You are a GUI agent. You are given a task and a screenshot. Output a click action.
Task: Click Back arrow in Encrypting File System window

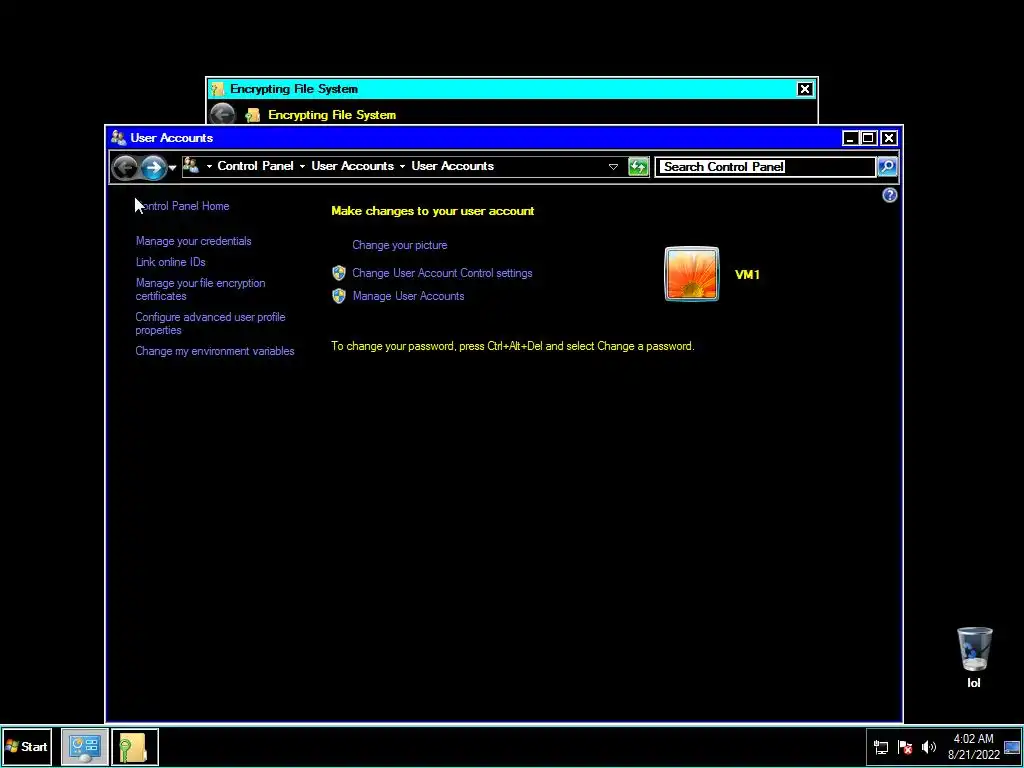coord(223,114)
